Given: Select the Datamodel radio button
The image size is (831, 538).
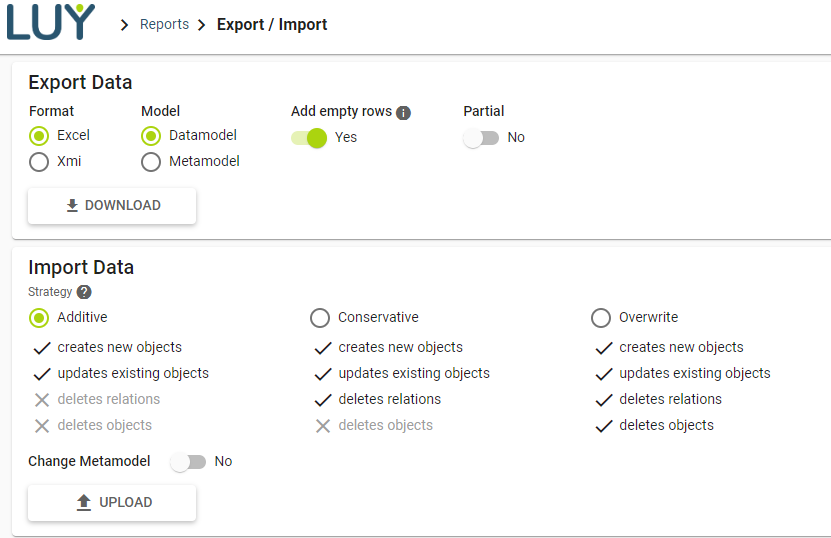Looking at the screenshot, I should pyautogui.click(x=151, y=136).
